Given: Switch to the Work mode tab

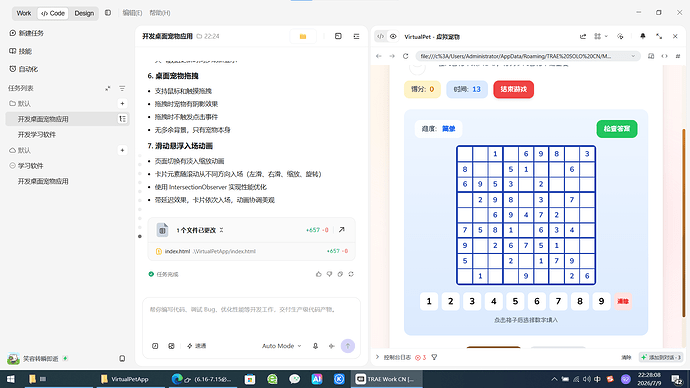Looking at the screenshot, I should (x=24, y=13).
